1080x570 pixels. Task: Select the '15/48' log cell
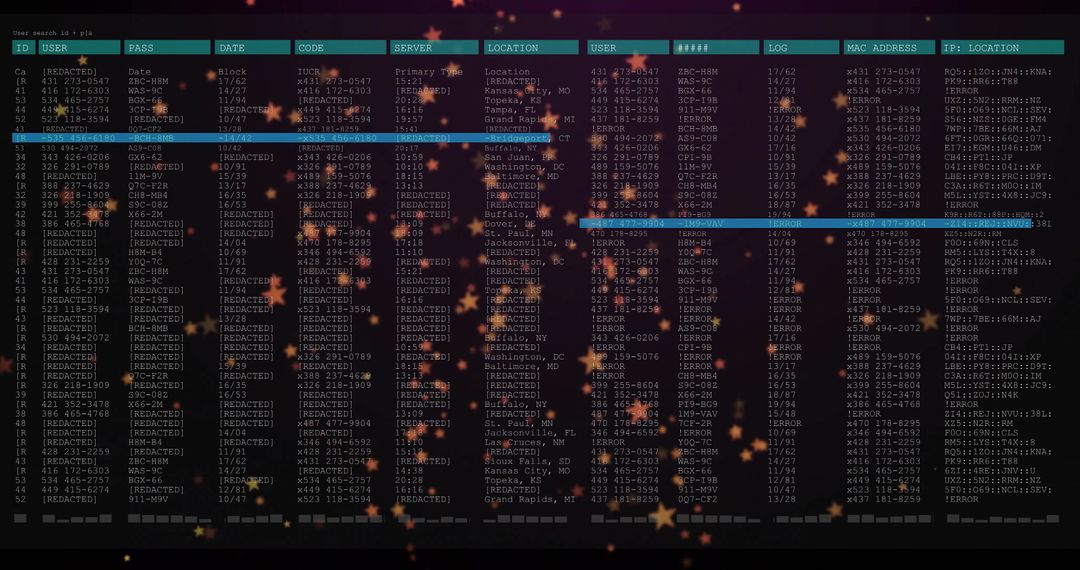pyautogui.click(x=781, y=414)
